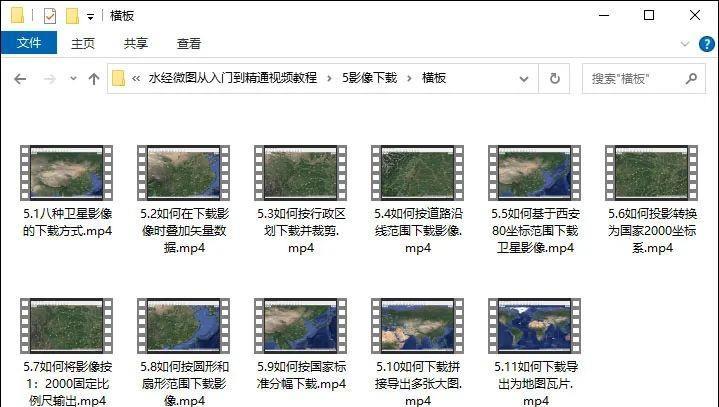Go forward with the right arrow button
Screen dimensions: 719x407
click(x=50, y=79)
